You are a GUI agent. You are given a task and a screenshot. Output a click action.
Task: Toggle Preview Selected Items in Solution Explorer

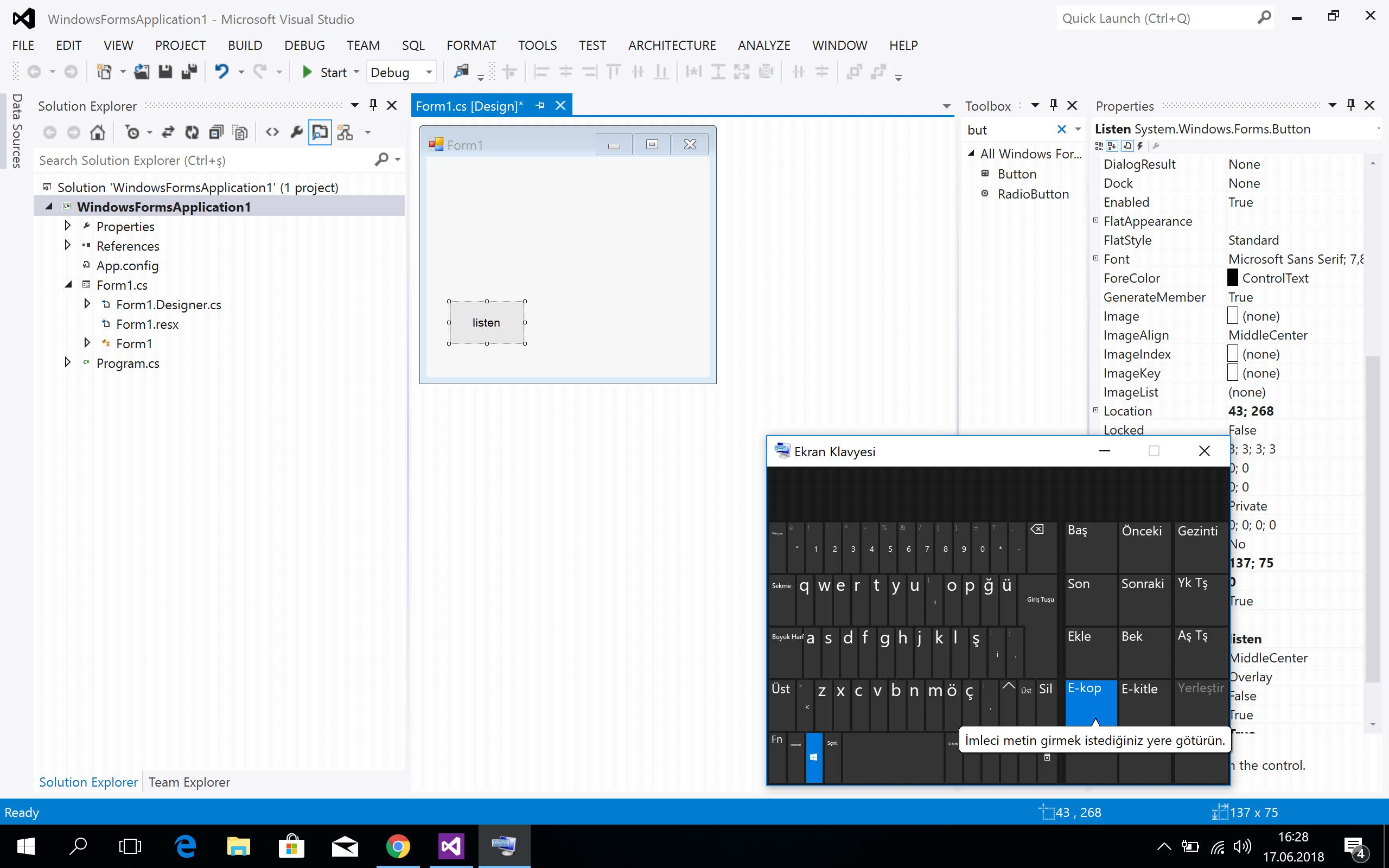[320, 132]
